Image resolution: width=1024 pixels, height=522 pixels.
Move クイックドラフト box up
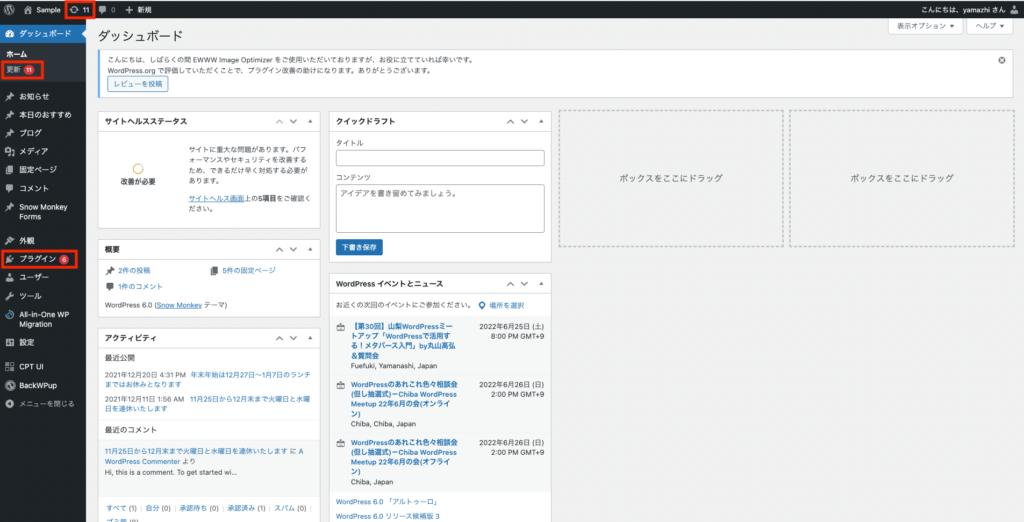[x=511, y=122]
